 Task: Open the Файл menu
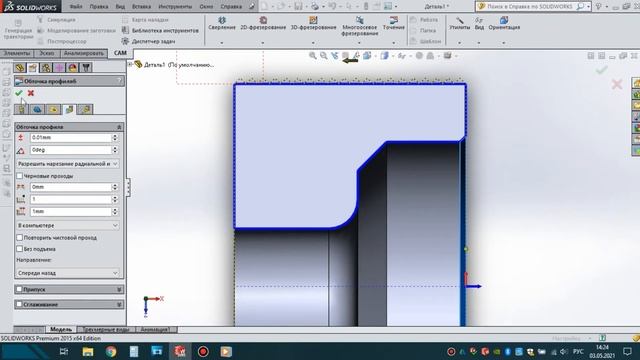76,7
